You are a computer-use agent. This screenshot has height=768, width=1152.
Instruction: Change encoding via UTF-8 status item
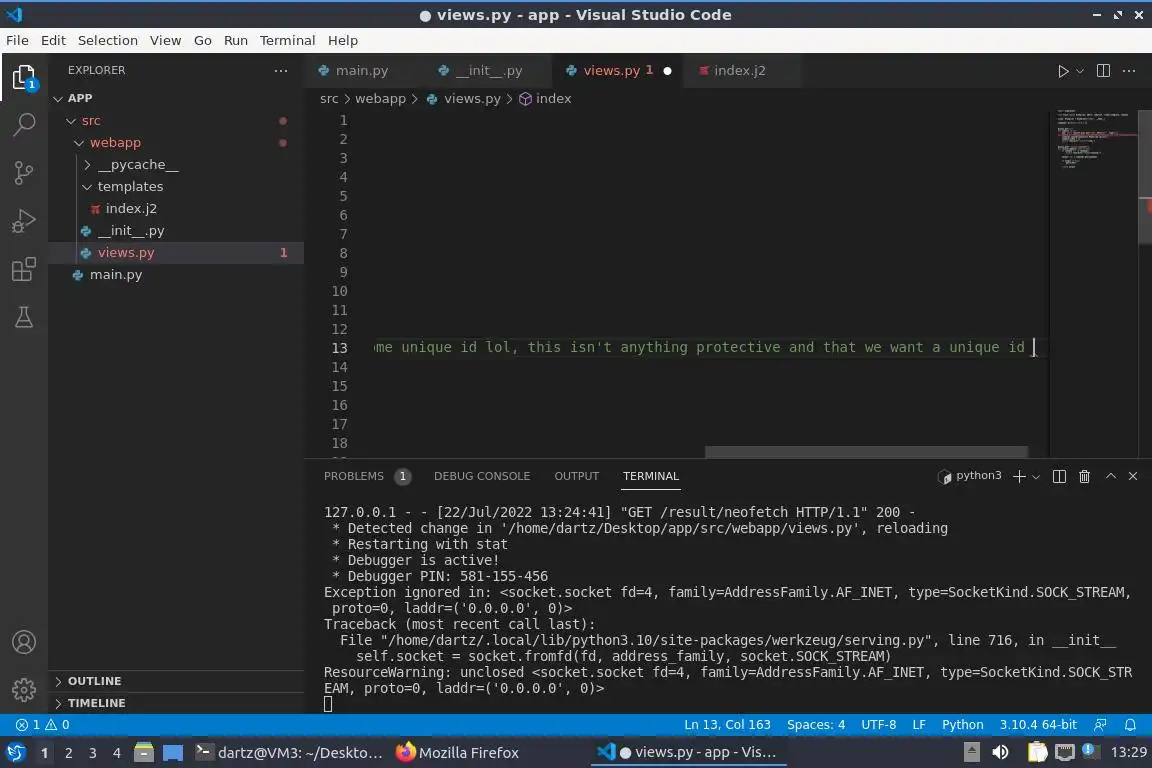879,725
